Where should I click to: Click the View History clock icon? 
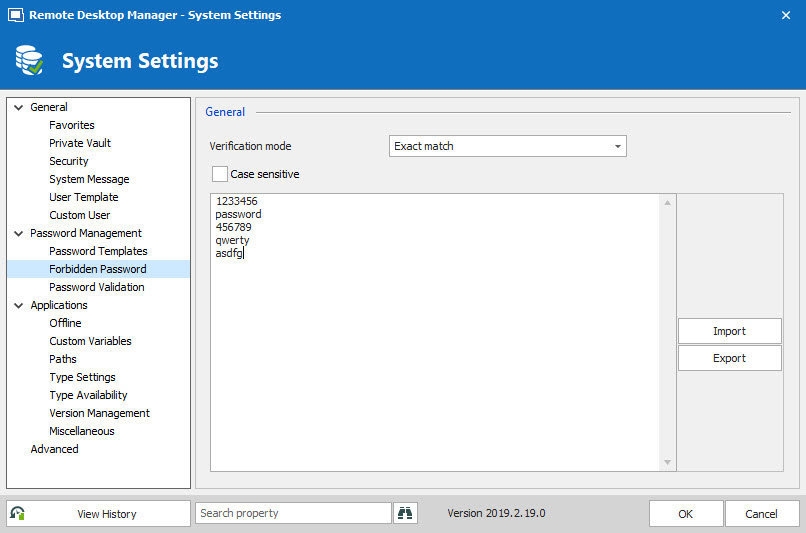coord(17,513)
